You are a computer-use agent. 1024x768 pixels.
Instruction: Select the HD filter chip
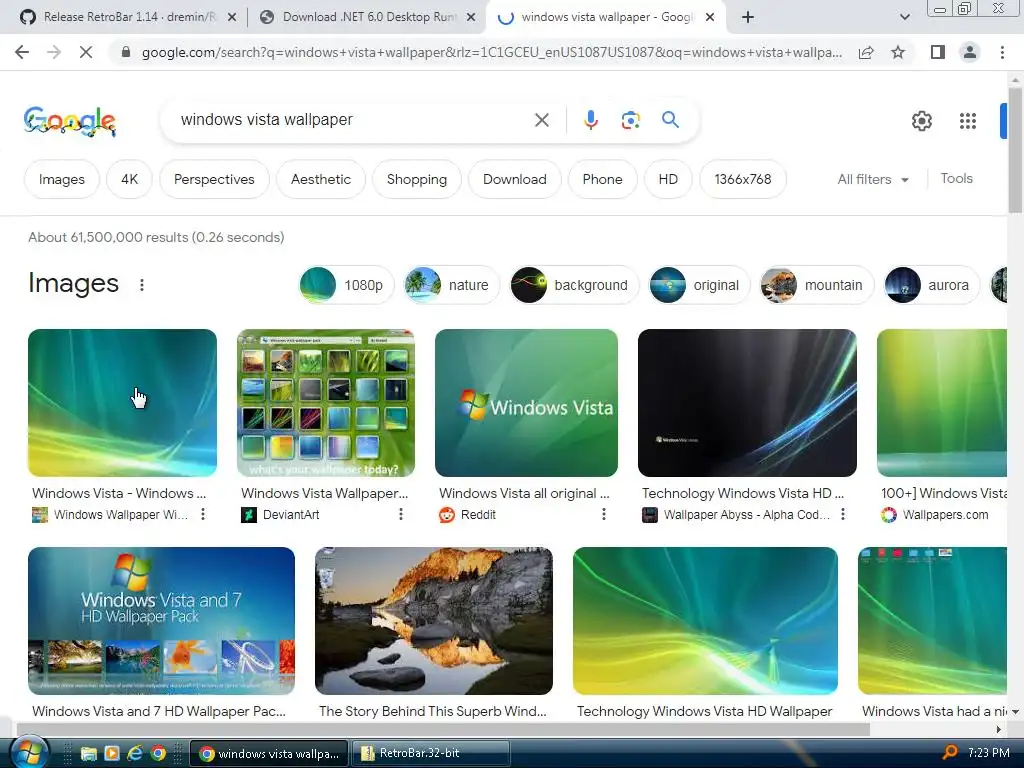(668, 180)
